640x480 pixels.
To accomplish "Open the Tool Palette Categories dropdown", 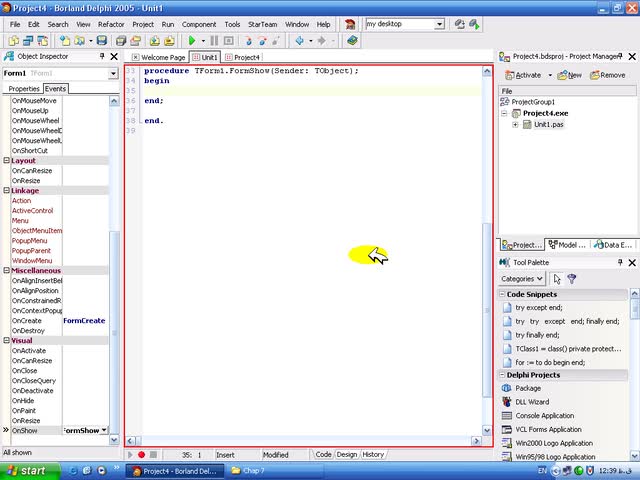I will 521,279.
